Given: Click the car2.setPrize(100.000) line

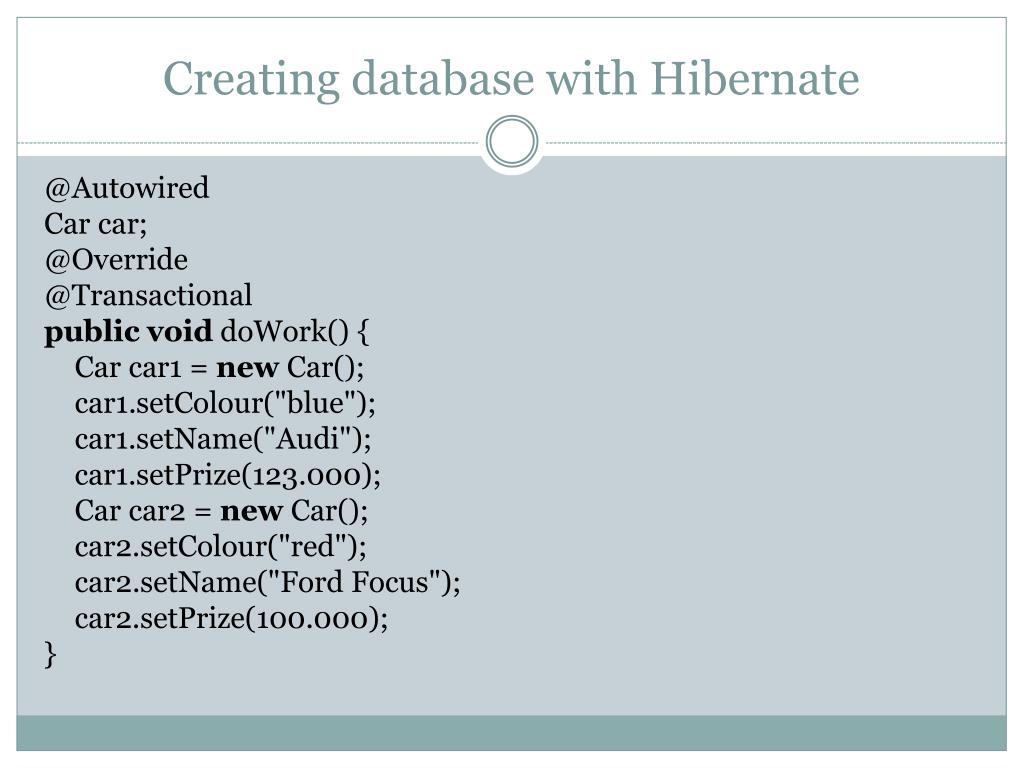Looking at the screenshot, I should tap(231, 618).
